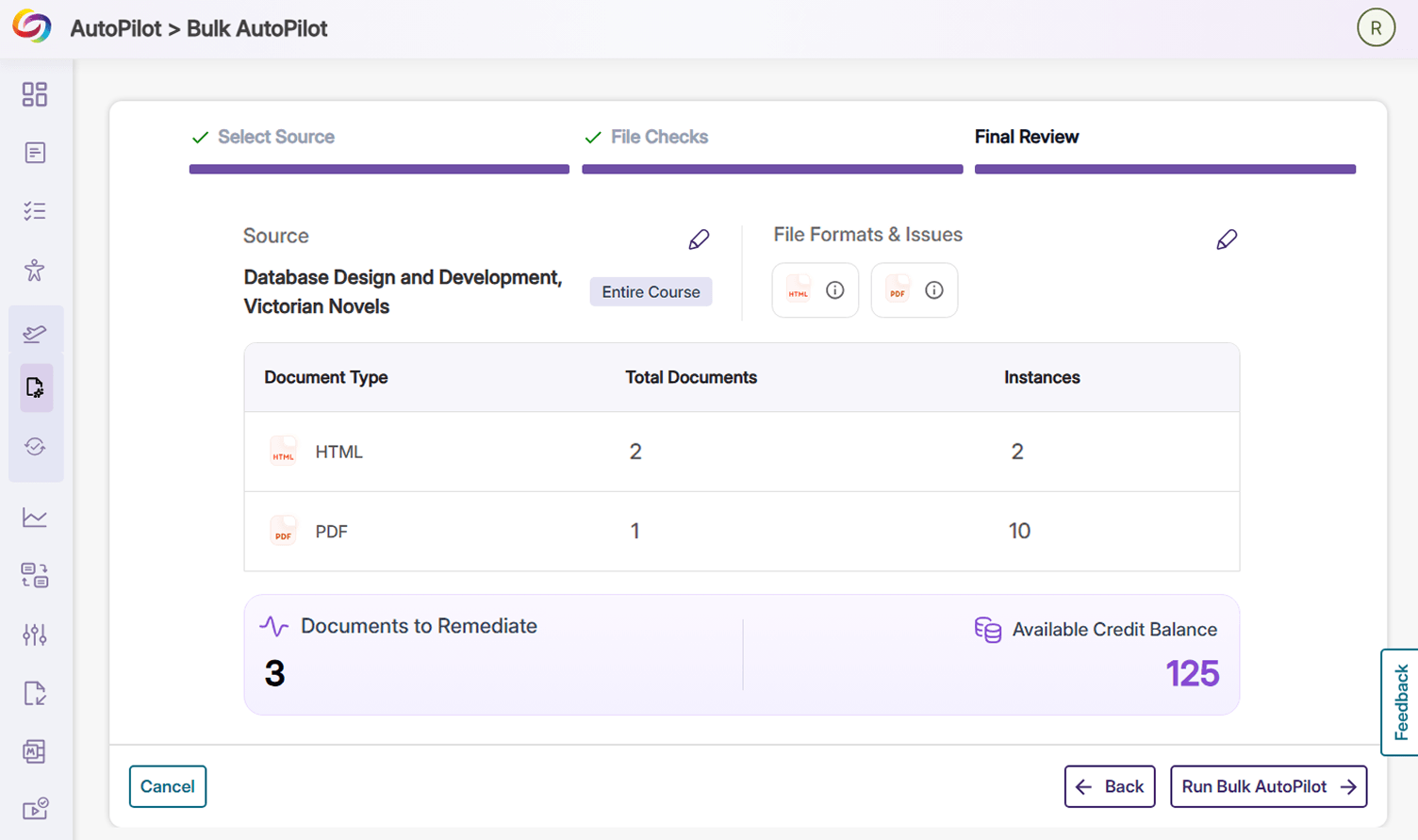Open the Word document sidebar icon

pos(35,751)
